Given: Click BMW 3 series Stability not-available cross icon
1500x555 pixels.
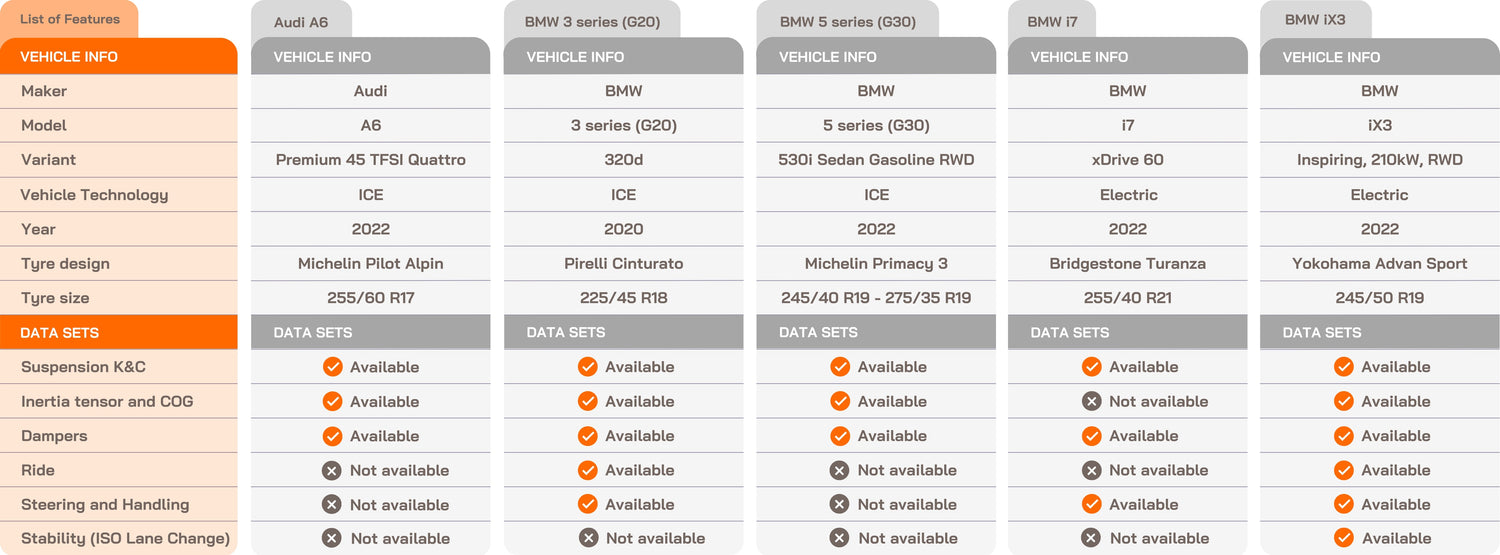Looking at the screenshot, I should (x=588, y=538).
